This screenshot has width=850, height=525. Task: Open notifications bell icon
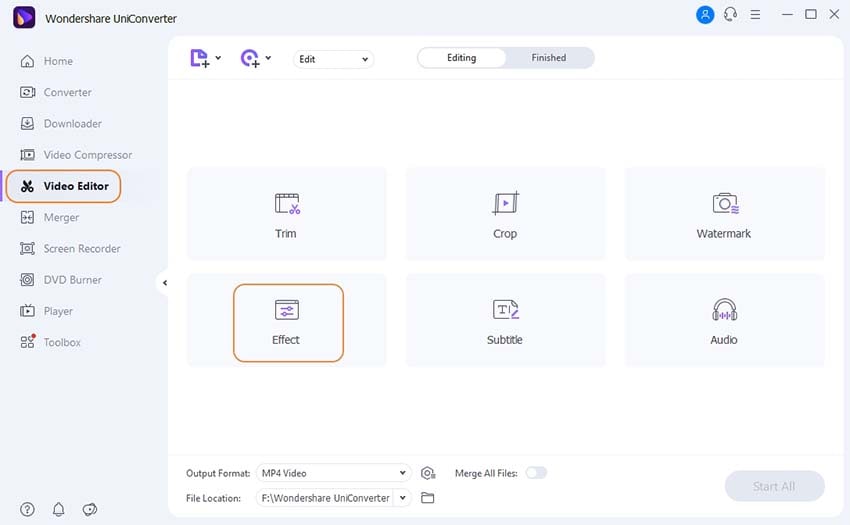[59, 509]
